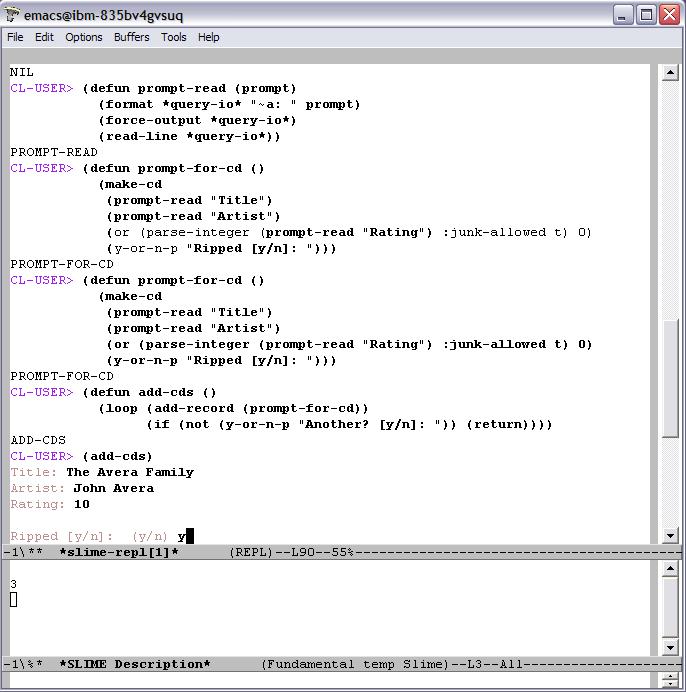This screenshot has width=686, height=692.
Task: Click the REPL pane's scroll up arrow
Action: pos(671,72)
